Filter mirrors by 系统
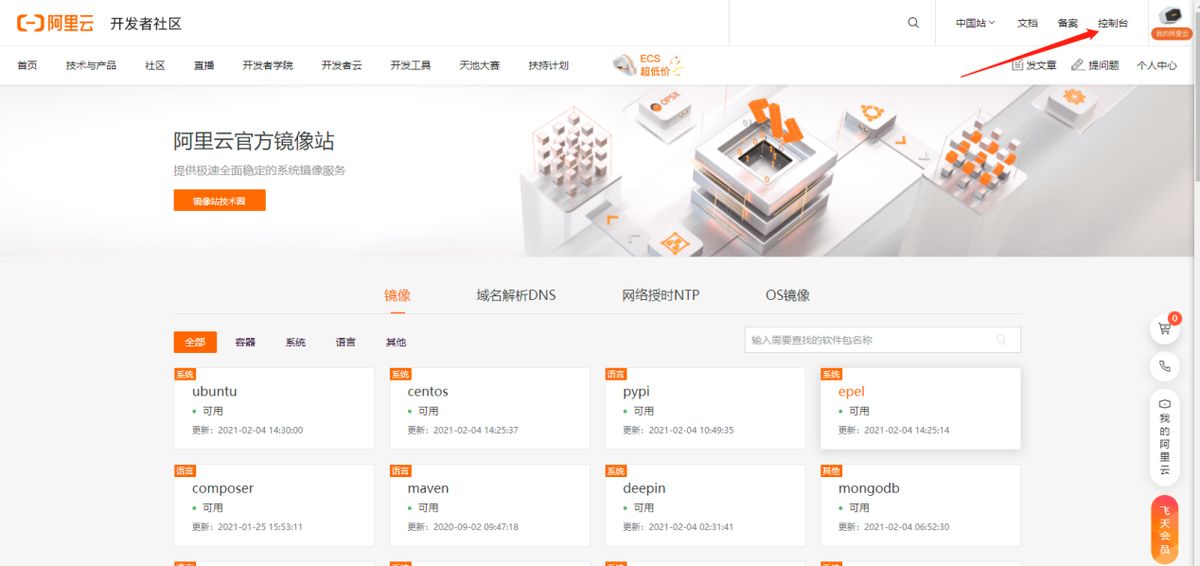1200x566 pixels. click(x=295, y=342)
